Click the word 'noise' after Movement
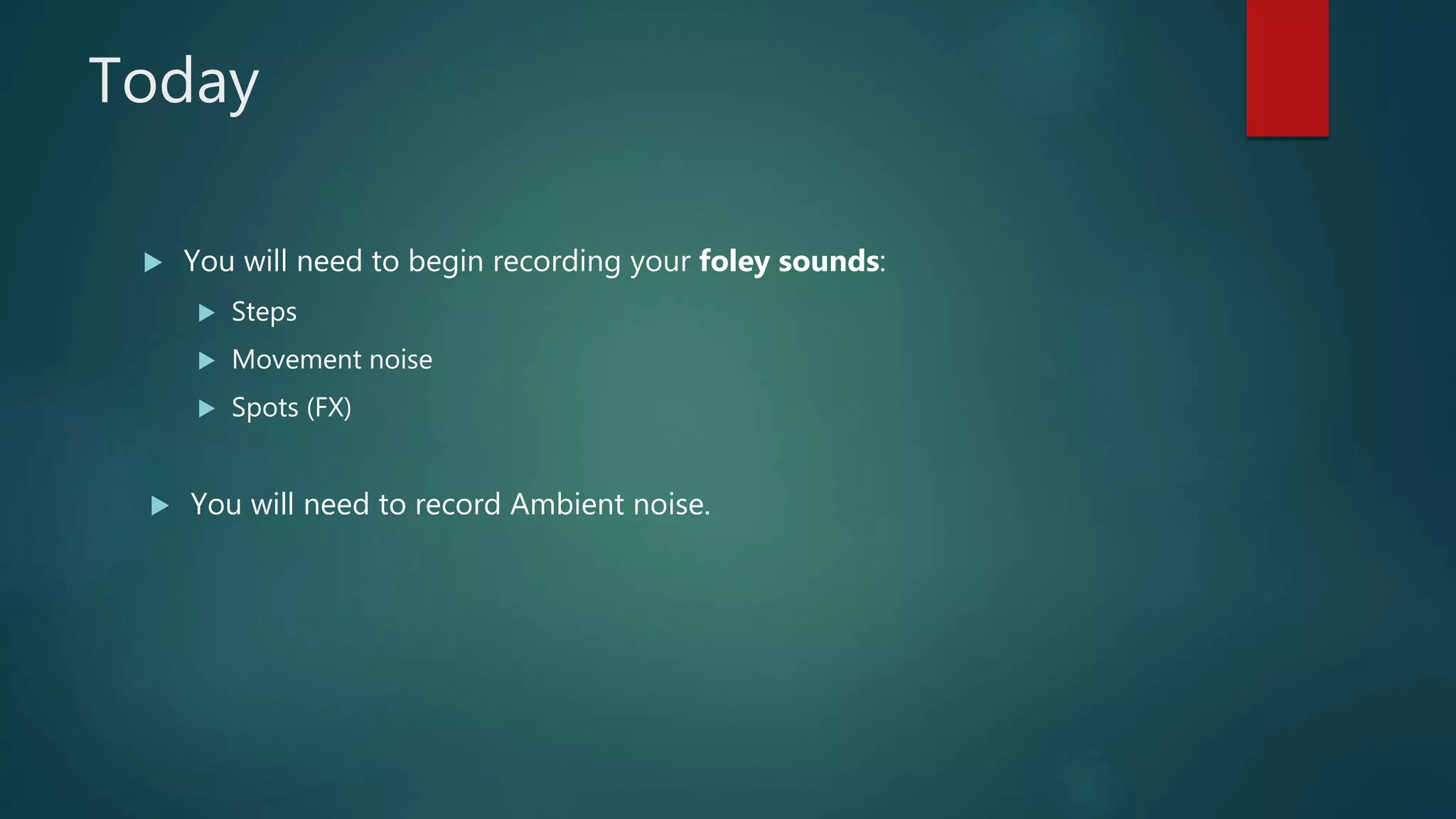This screenshot has width=1456, height=819. 401,360
